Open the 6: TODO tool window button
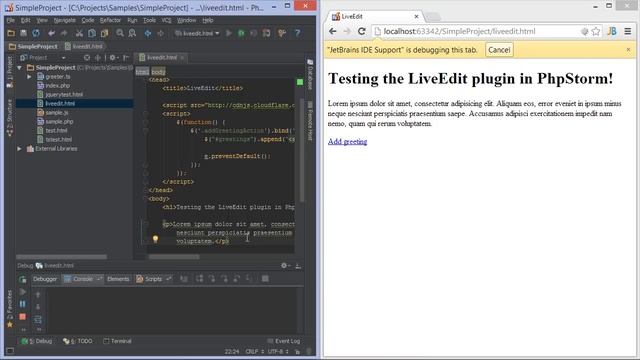The width and height of the screenshot is (640, 360). pyautogui.click(x=78, y=341)
